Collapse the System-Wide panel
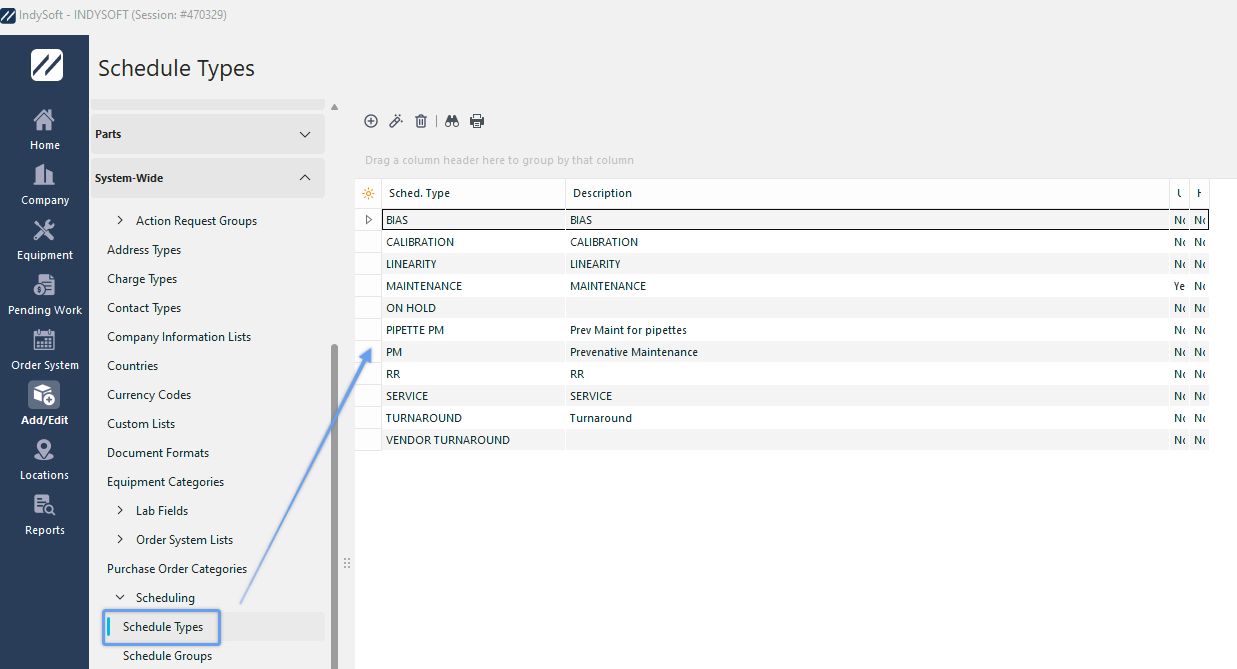This screenshot has width=1237, height=669. [305, 178]
